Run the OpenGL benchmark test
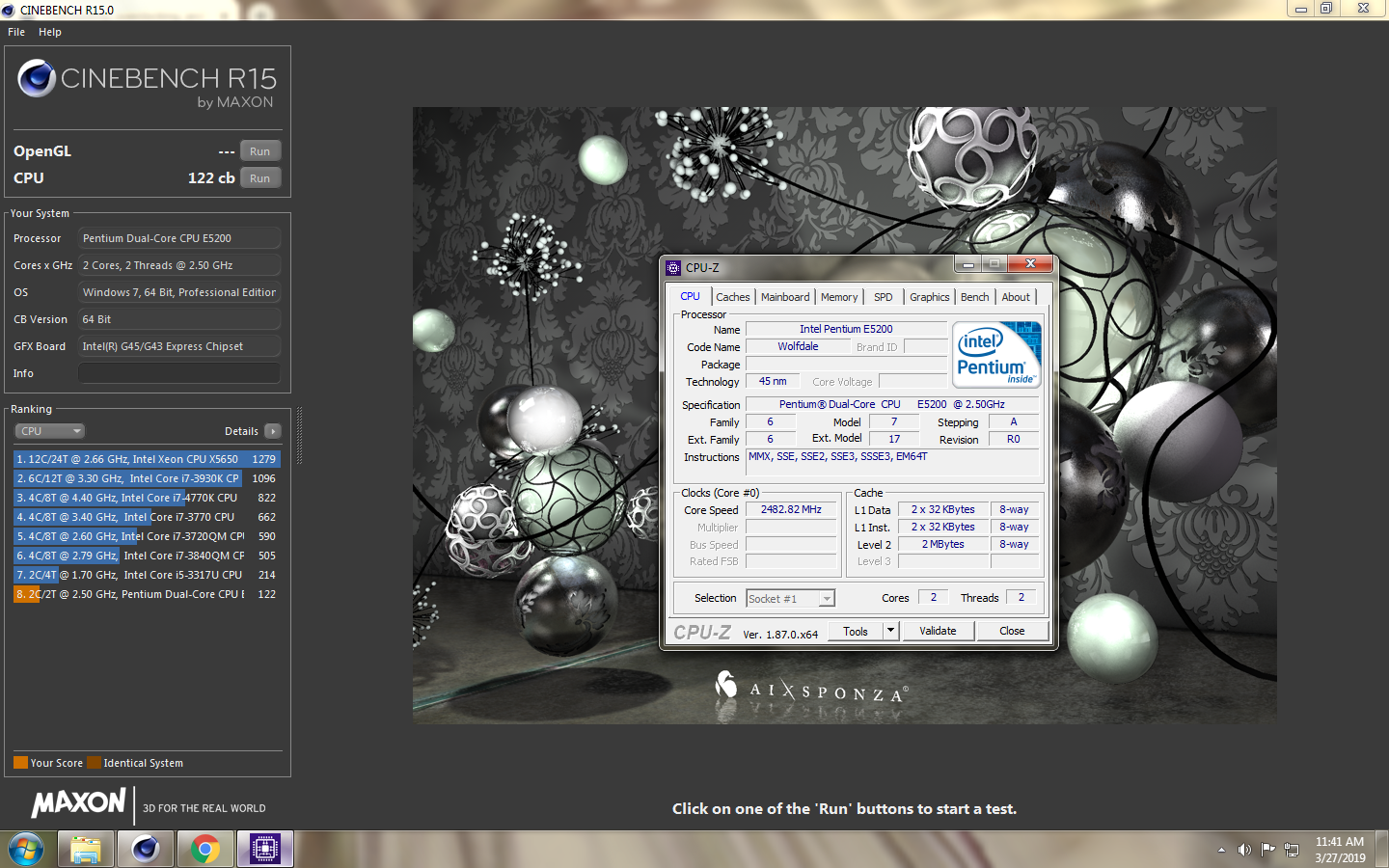The width and height of the screenshot is (1389, 868). pyautogui.click(x=260, y=151)
